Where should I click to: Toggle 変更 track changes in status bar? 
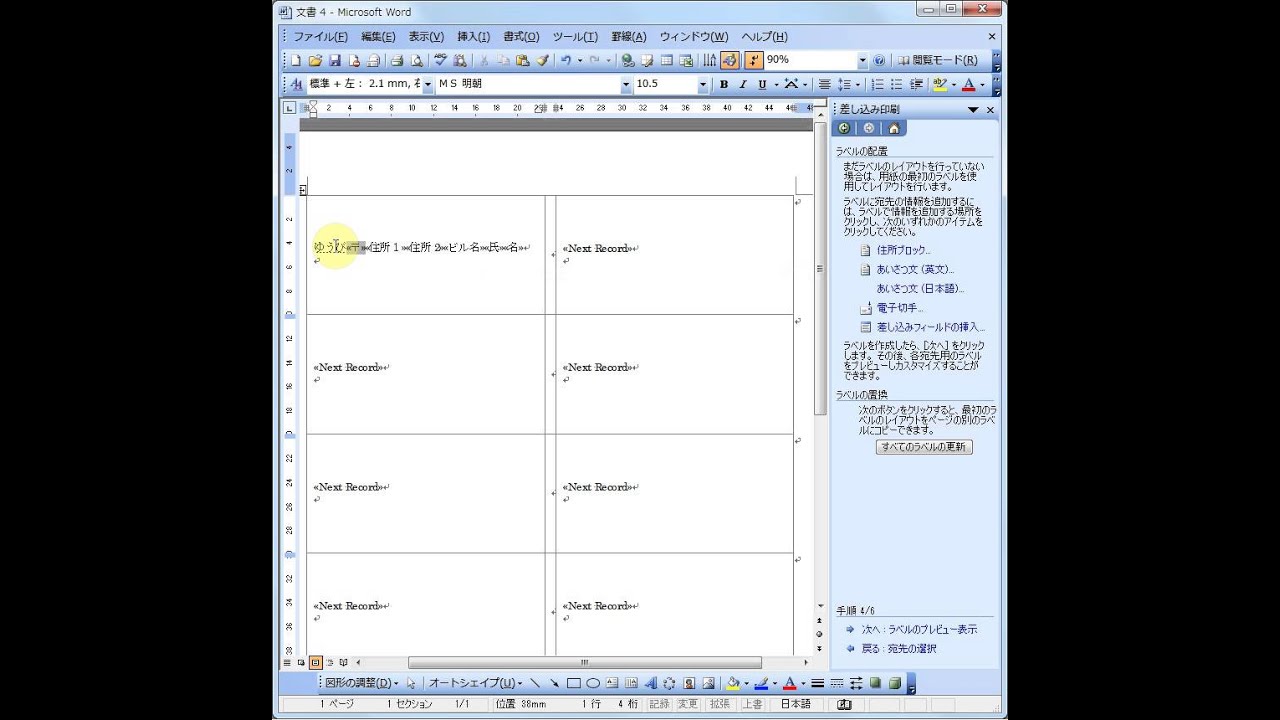click(x=688, y=704)
